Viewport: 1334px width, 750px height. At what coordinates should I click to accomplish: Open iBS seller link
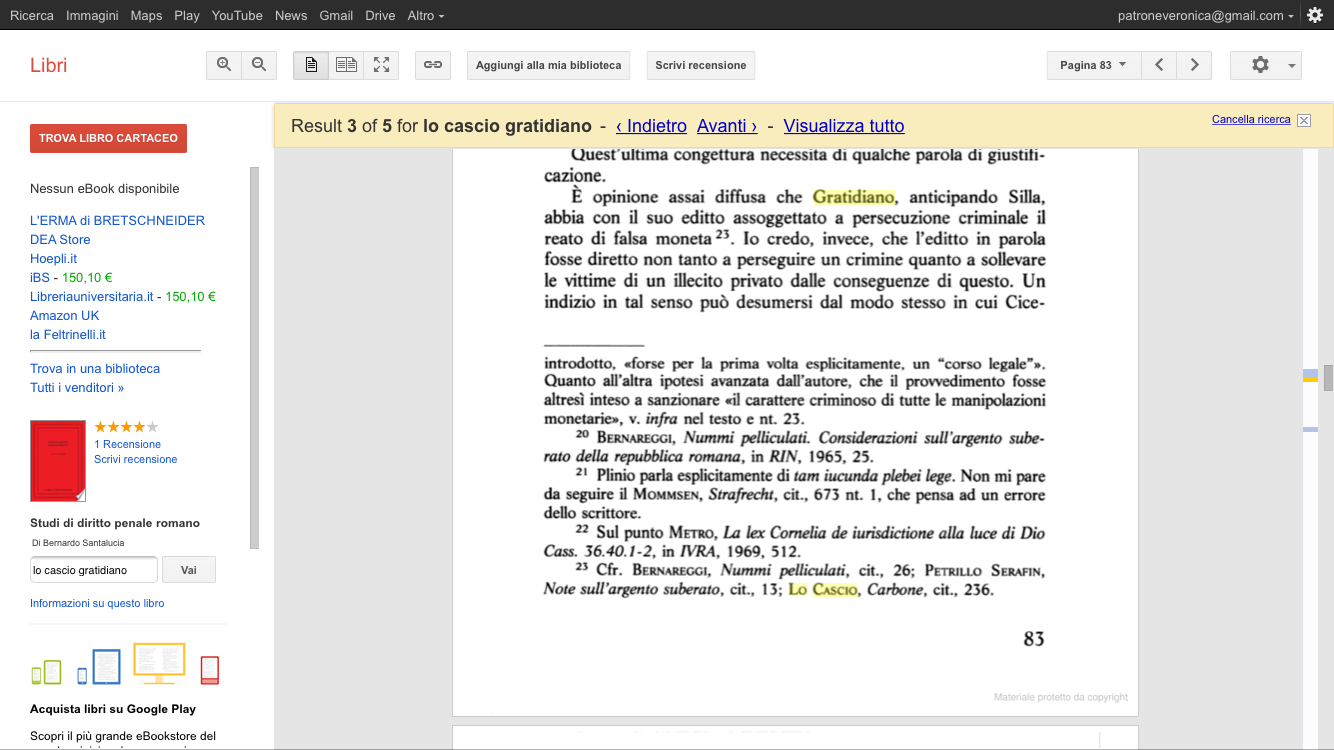click(40, 277)
